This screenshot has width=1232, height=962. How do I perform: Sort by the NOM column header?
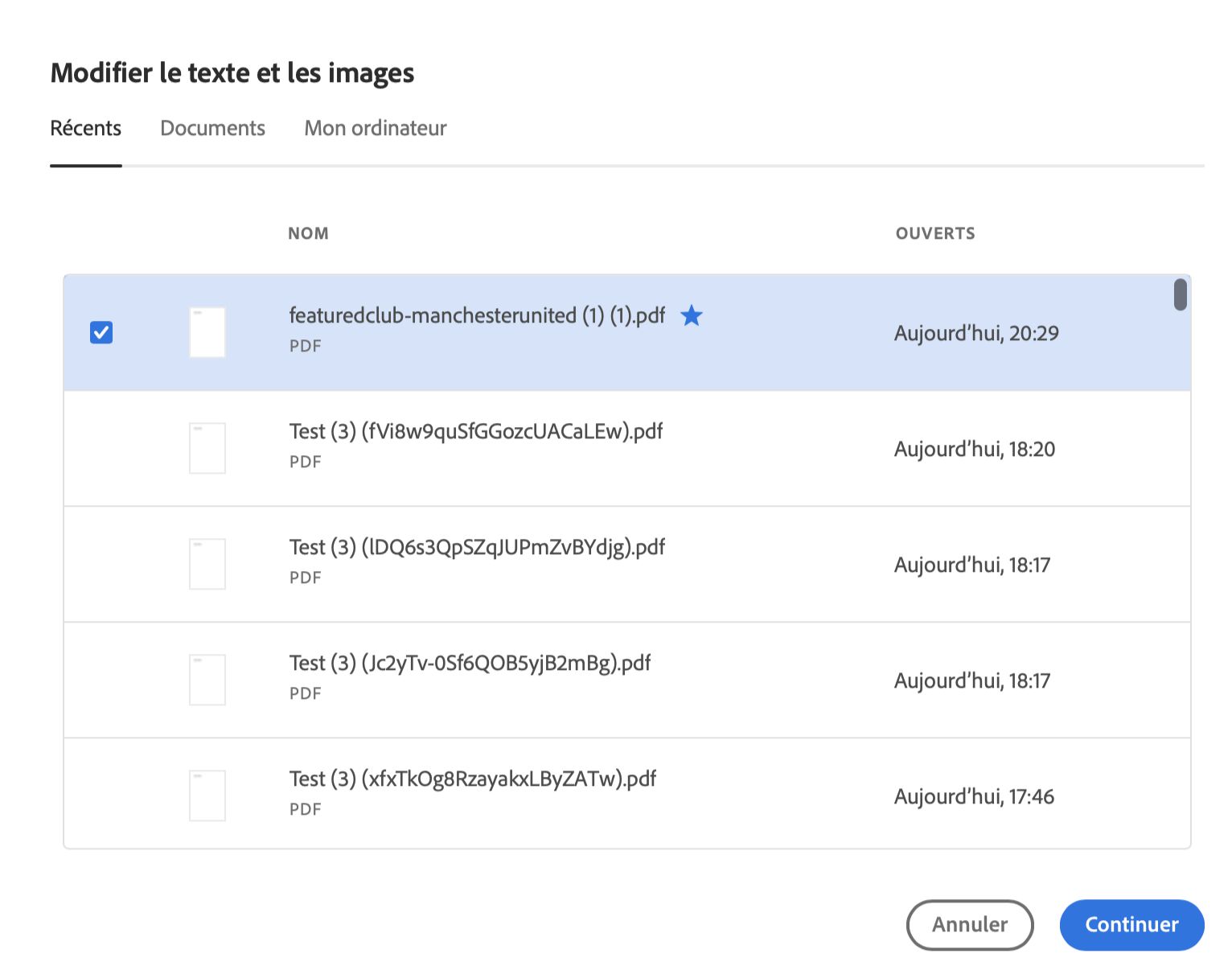(309, 233)
